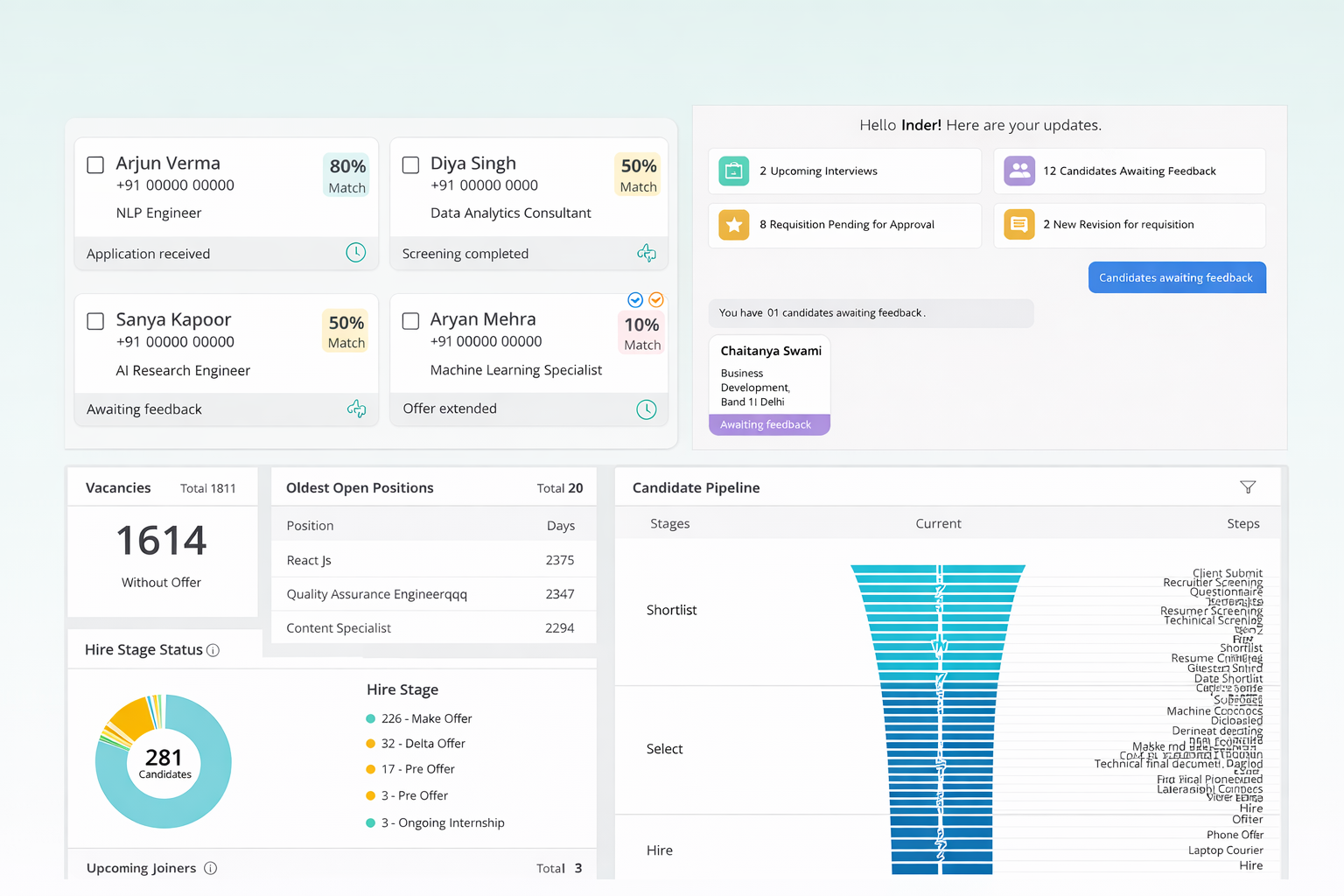Tick Aryan Mehra's checkbox
The image size is (1344, 896).
409,320
